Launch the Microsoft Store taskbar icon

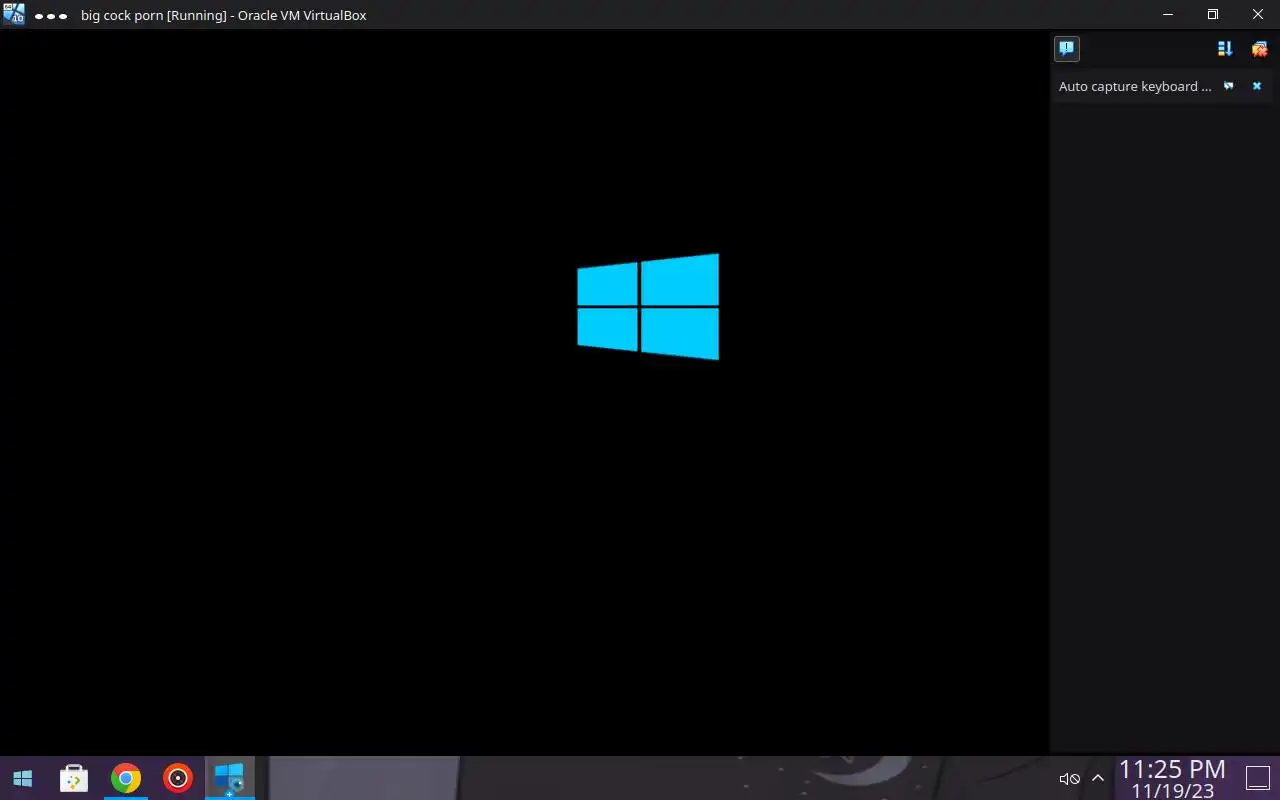pyautogui.click(x=74, y=778)
